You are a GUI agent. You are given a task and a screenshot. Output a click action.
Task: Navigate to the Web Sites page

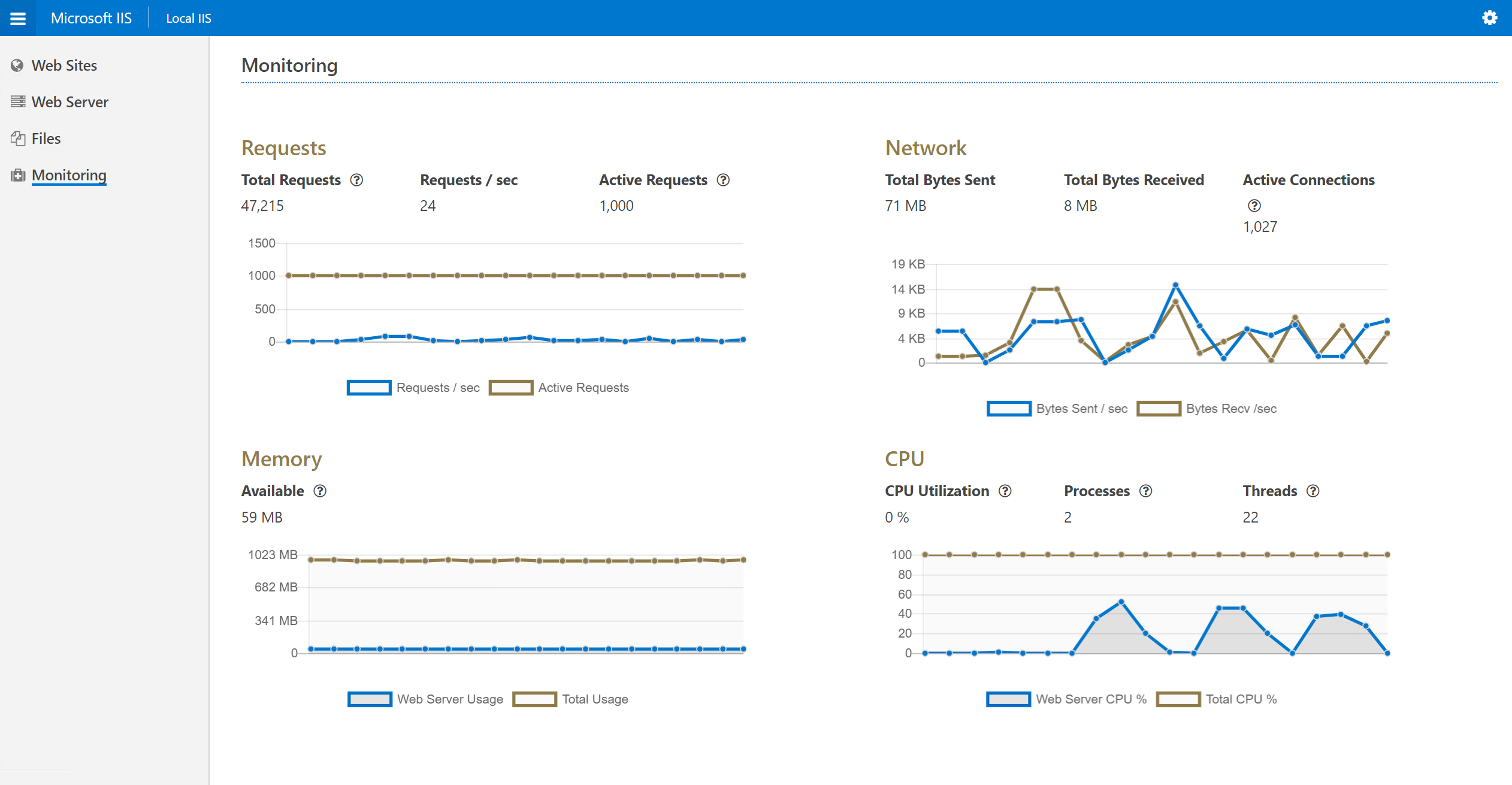(x=64, y=65)
